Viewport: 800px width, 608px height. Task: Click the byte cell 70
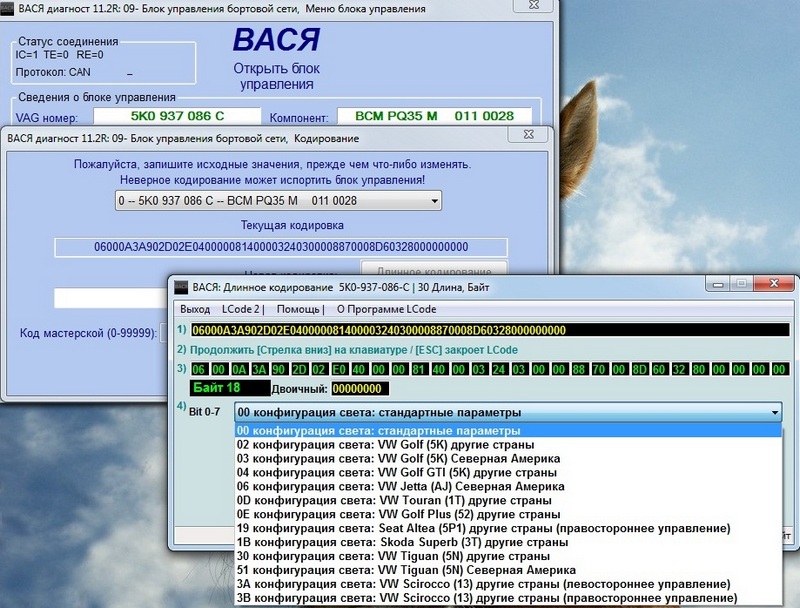pyautogui.click(x=600, y=369)
